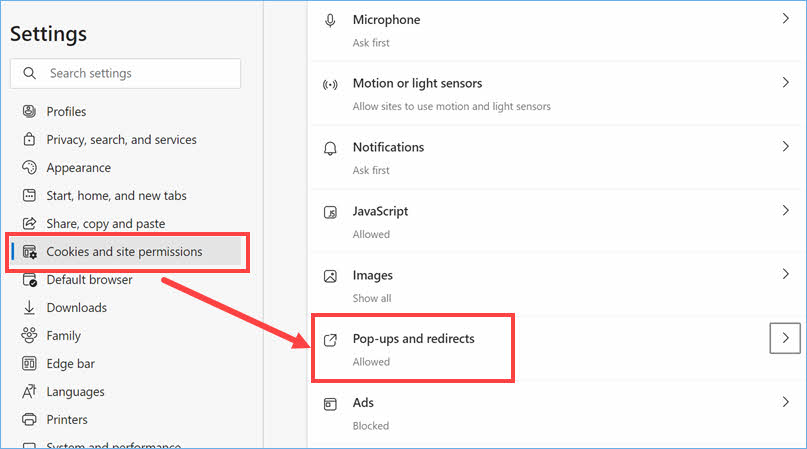Expand Pop-ups and redirects chevron

[x=785, y=339]
